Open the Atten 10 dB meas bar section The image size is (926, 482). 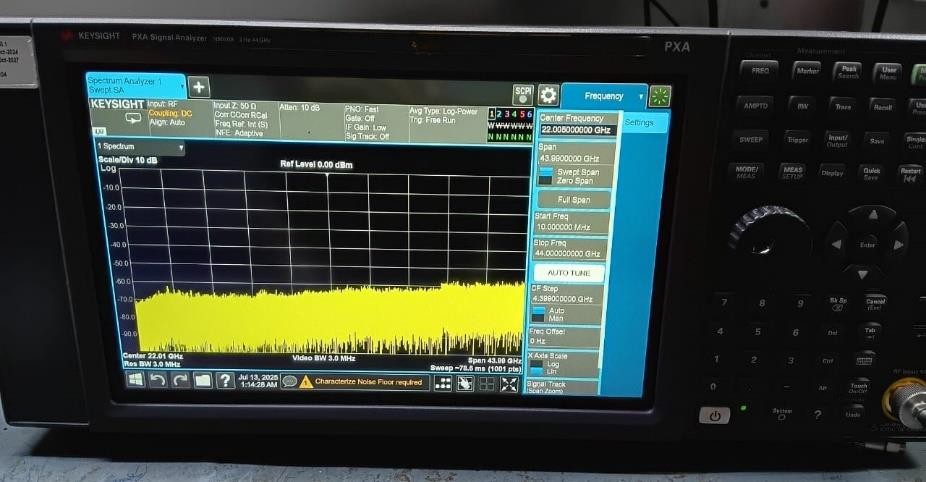(311, 121)
